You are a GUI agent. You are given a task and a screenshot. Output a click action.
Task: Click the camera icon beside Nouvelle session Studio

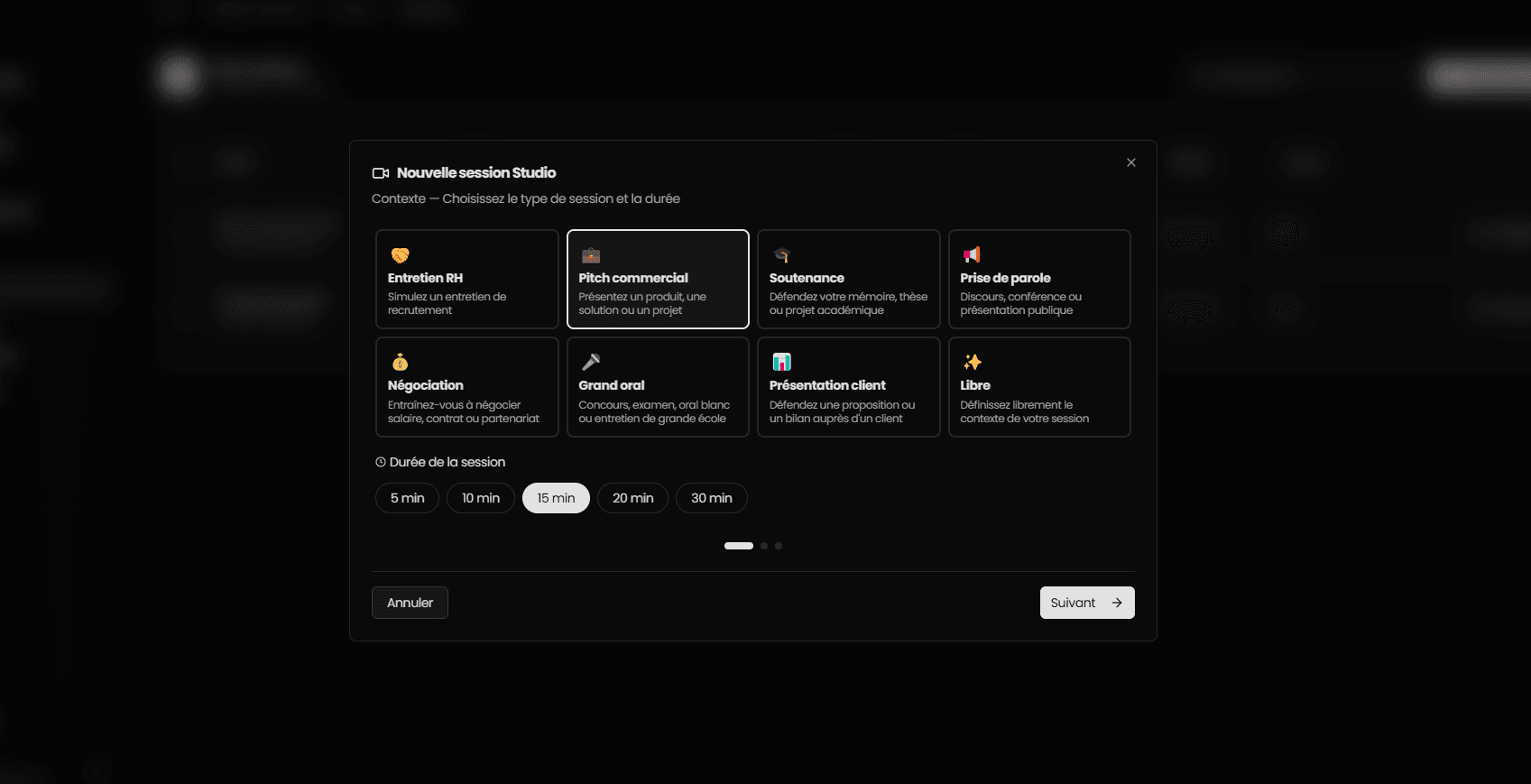click(x=381, y=173)
